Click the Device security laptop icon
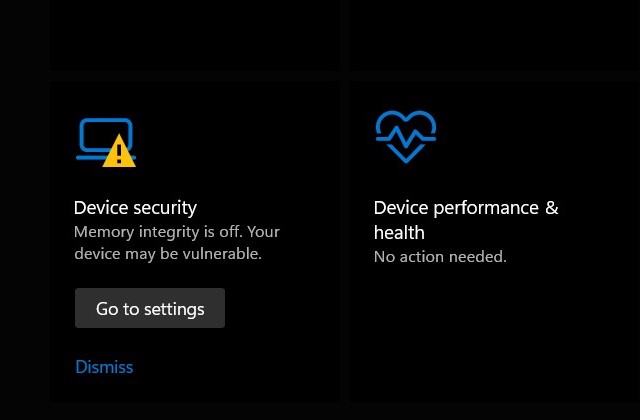Screen dimensions: 640x420 106,142
